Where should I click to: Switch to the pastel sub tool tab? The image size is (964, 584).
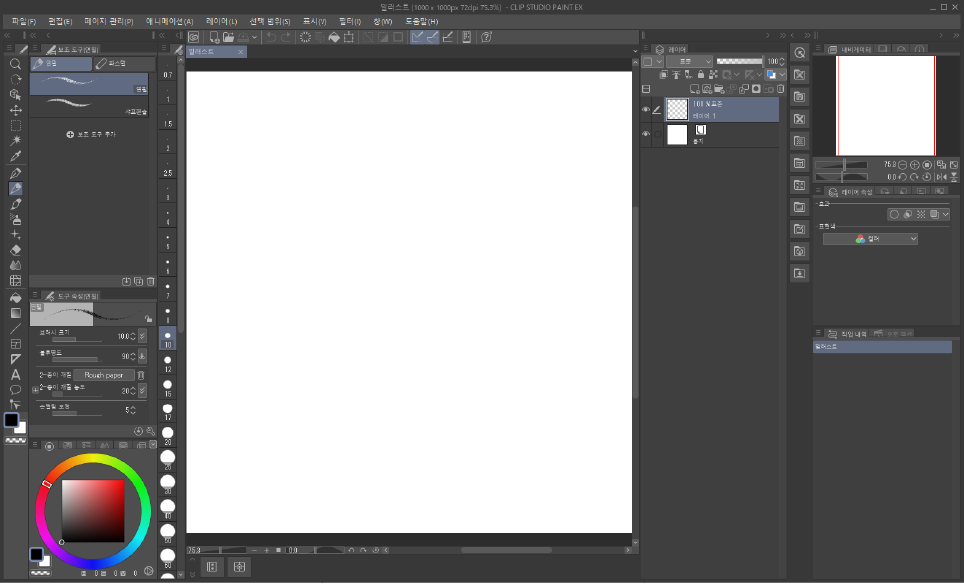point(124,63)
